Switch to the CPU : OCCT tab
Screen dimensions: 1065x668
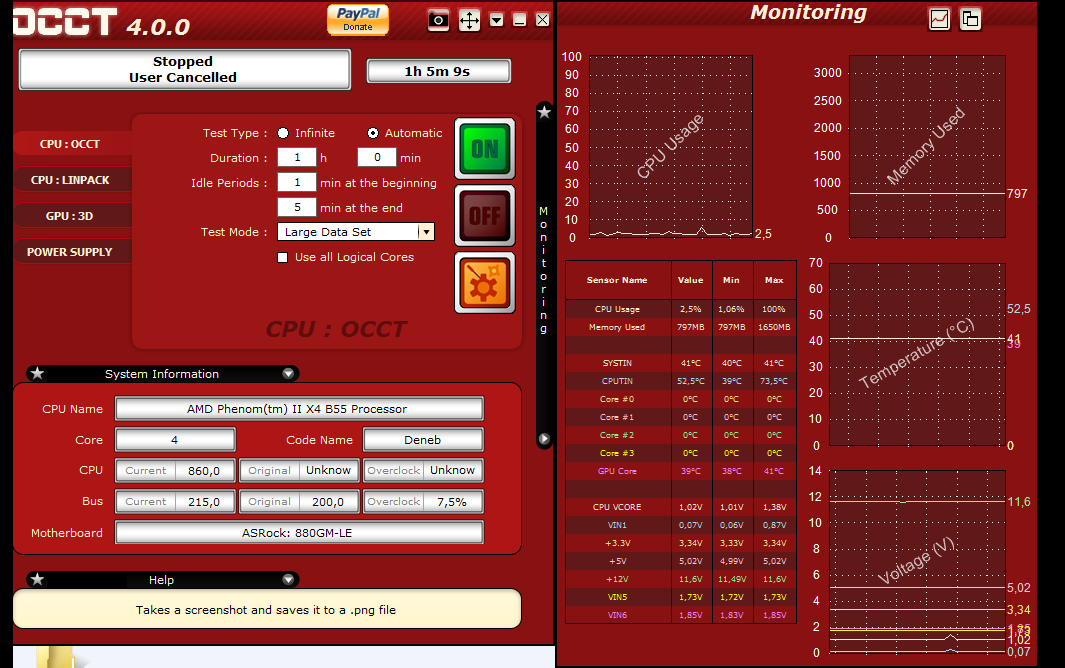click(x=70, y=144)
